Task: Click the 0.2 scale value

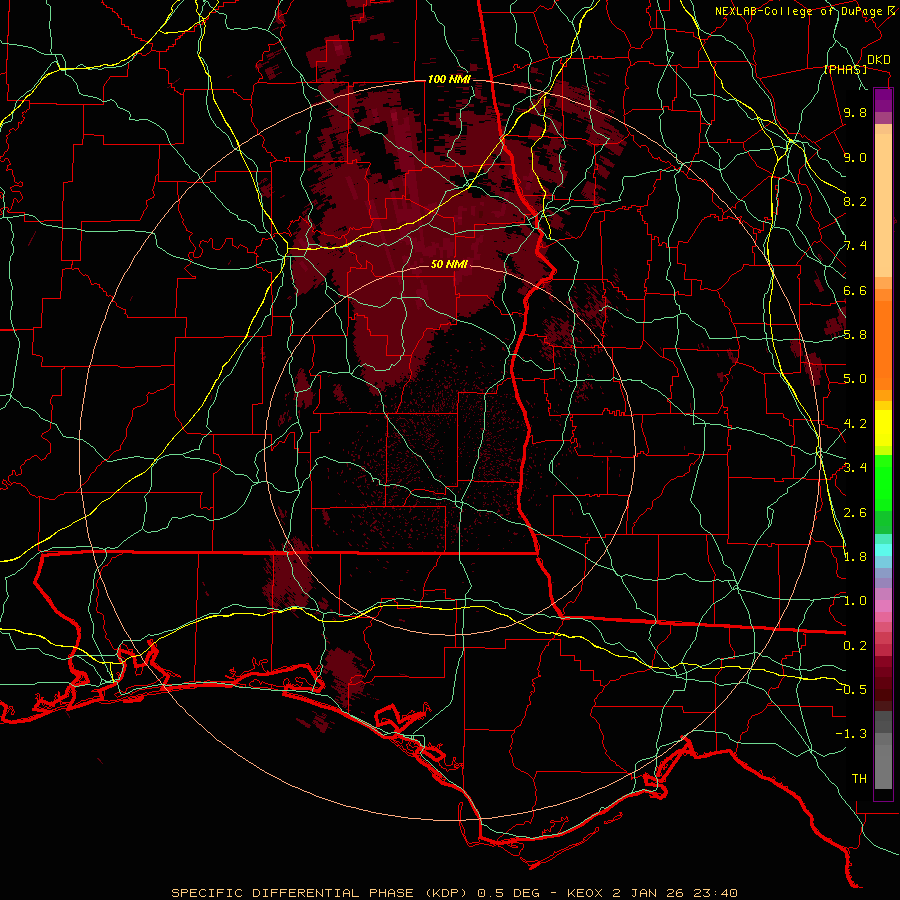Action: 855,646
